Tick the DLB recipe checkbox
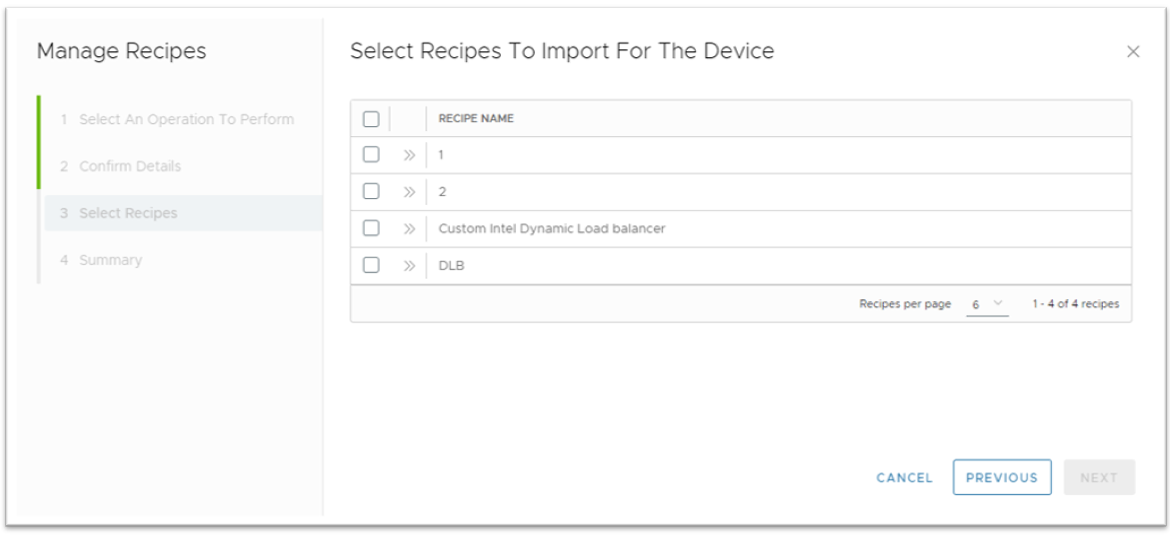The image size is (1170, 536). point(371,265)
